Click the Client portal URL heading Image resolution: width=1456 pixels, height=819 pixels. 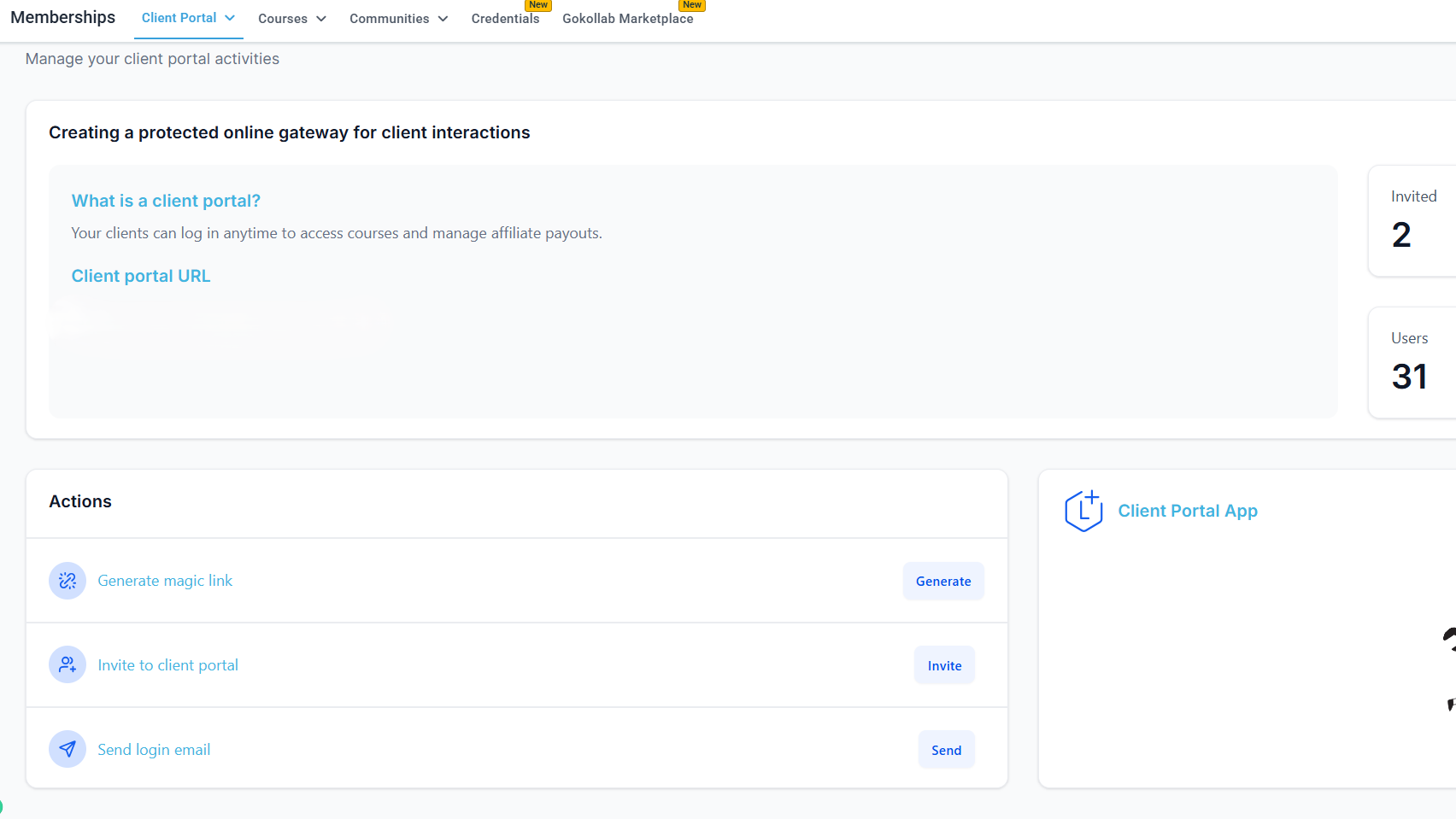coord(141,276)
